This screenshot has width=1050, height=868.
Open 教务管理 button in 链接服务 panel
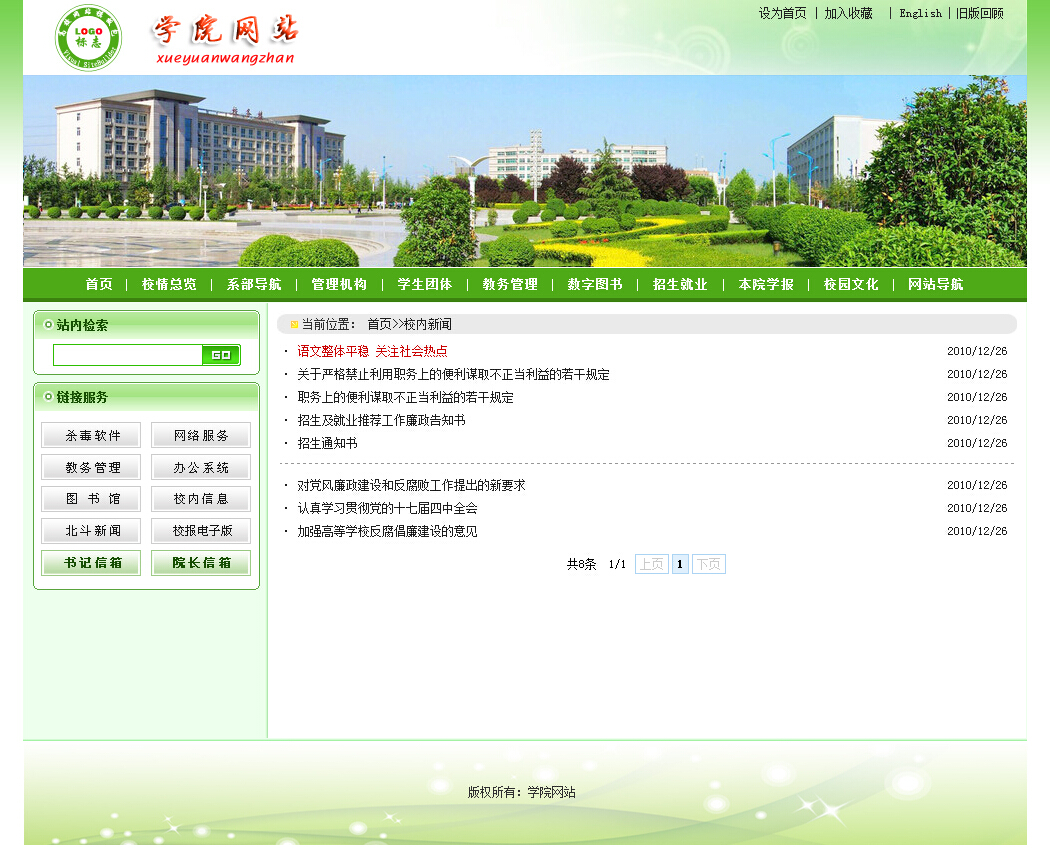(91, 467)
